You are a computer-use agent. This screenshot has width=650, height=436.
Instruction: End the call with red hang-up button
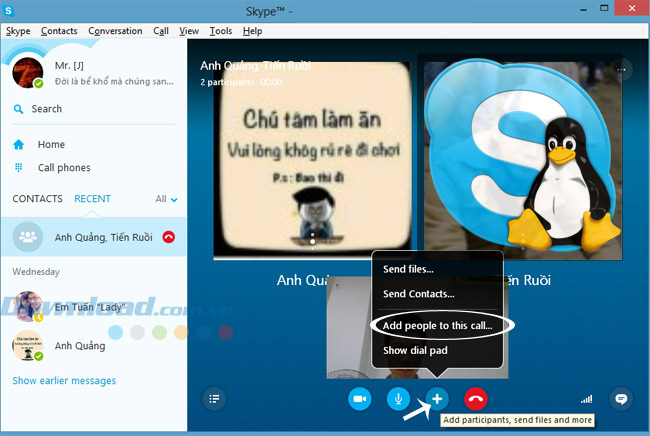(x=475, y=399)
